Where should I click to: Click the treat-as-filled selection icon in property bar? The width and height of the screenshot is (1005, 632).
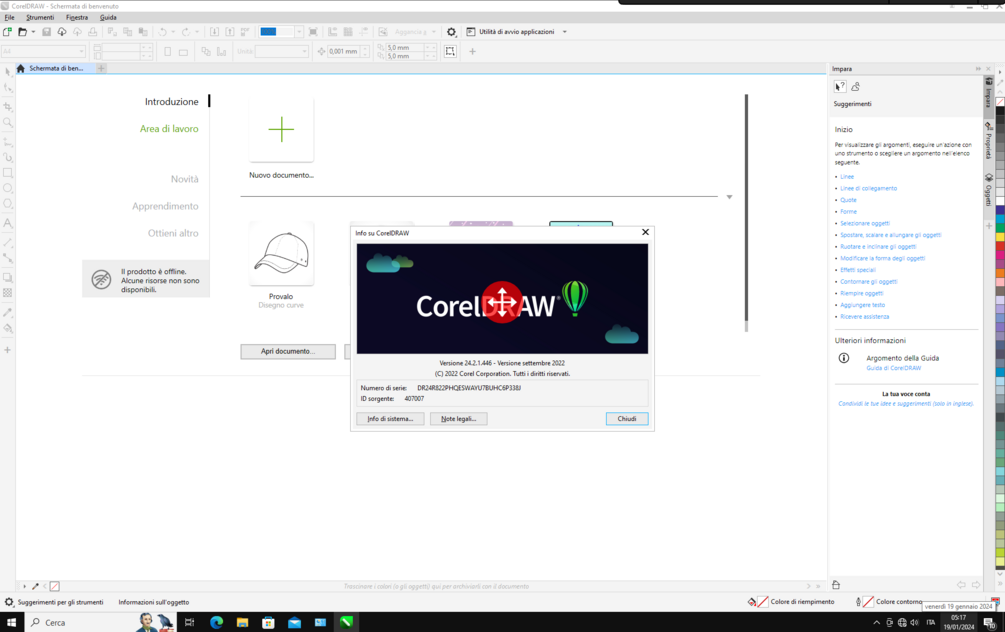click(x=450, y=51)
